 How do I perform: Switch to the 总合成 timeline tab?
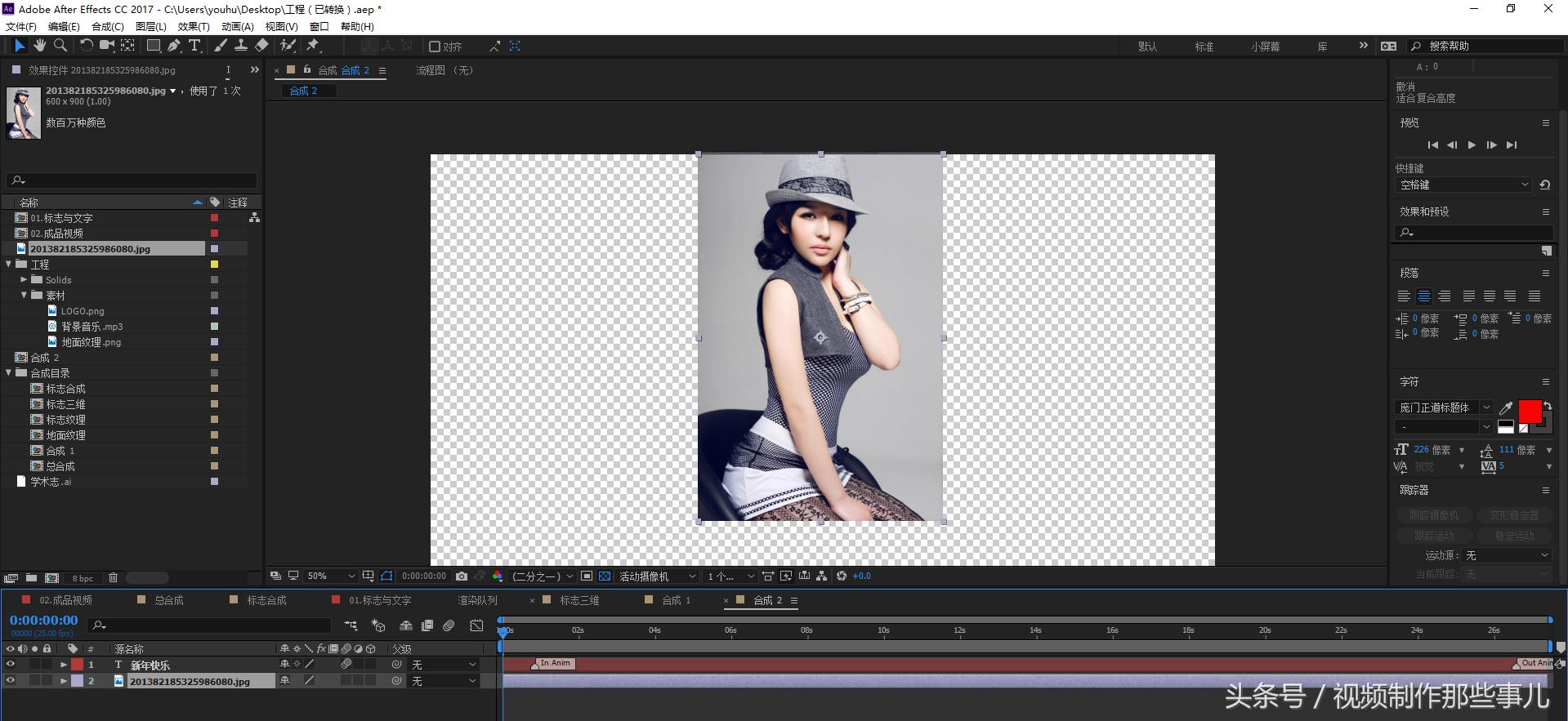tap(169, 600)
